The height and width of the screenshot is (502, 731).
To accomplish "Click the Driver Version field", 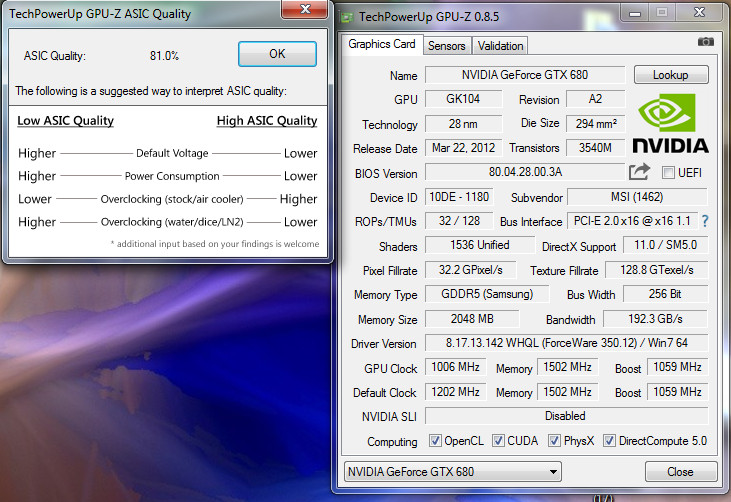I will pos(566,343).
